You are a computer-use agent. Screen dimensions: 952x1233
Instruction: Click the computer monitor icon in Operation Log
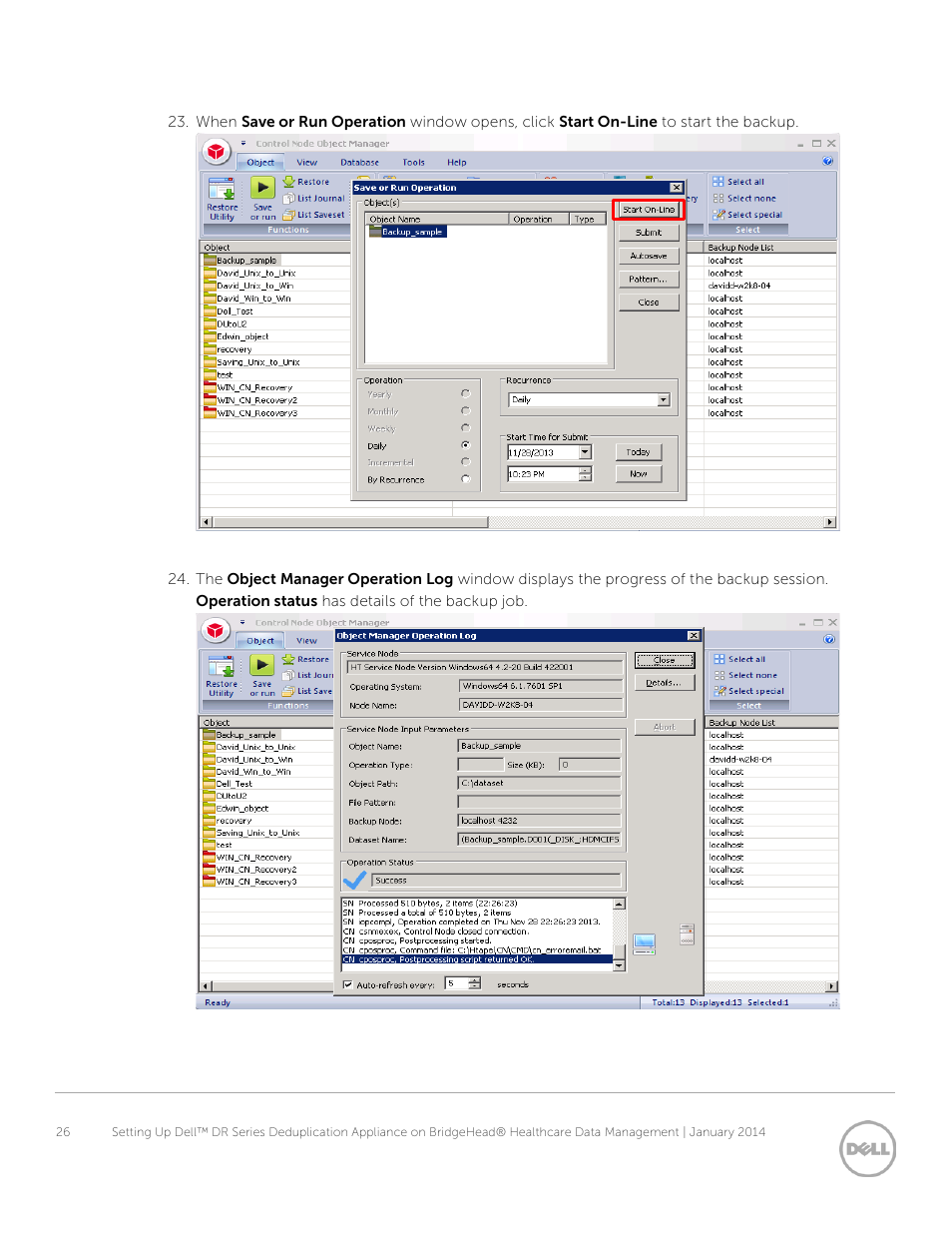coord(644,944)
